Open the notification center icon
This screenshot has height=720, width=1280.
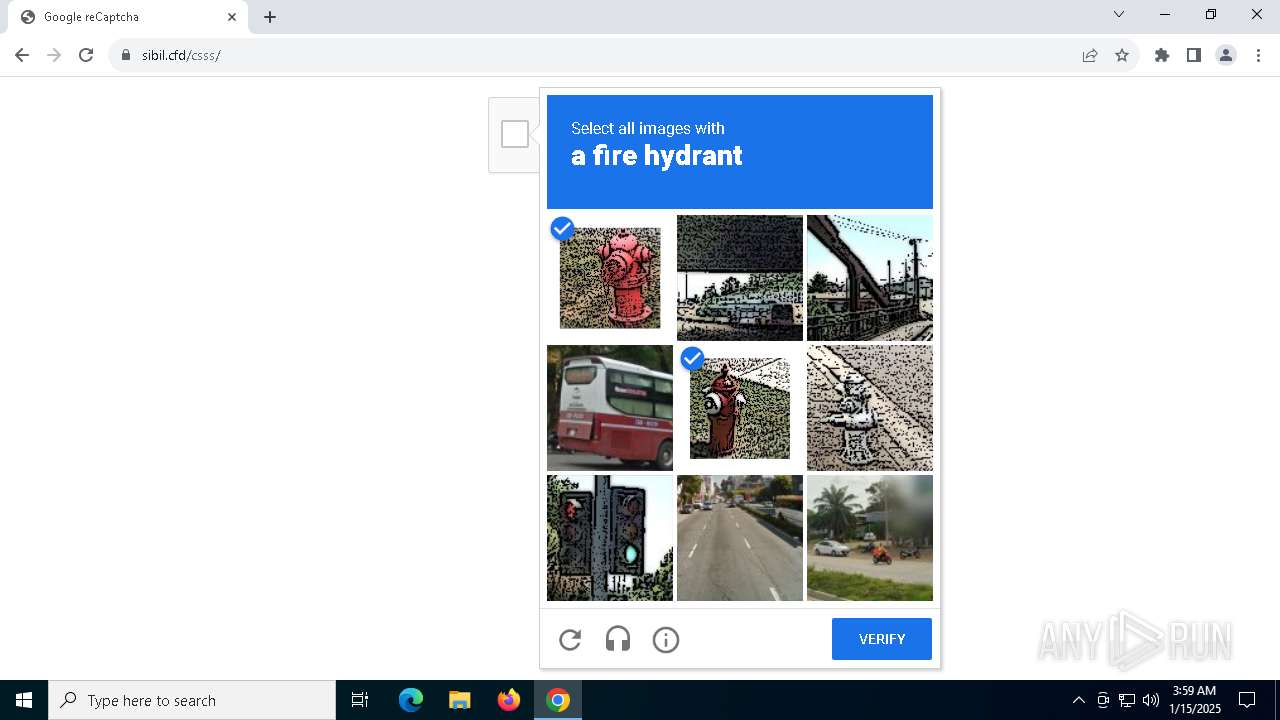click(x=1247, y=700)
